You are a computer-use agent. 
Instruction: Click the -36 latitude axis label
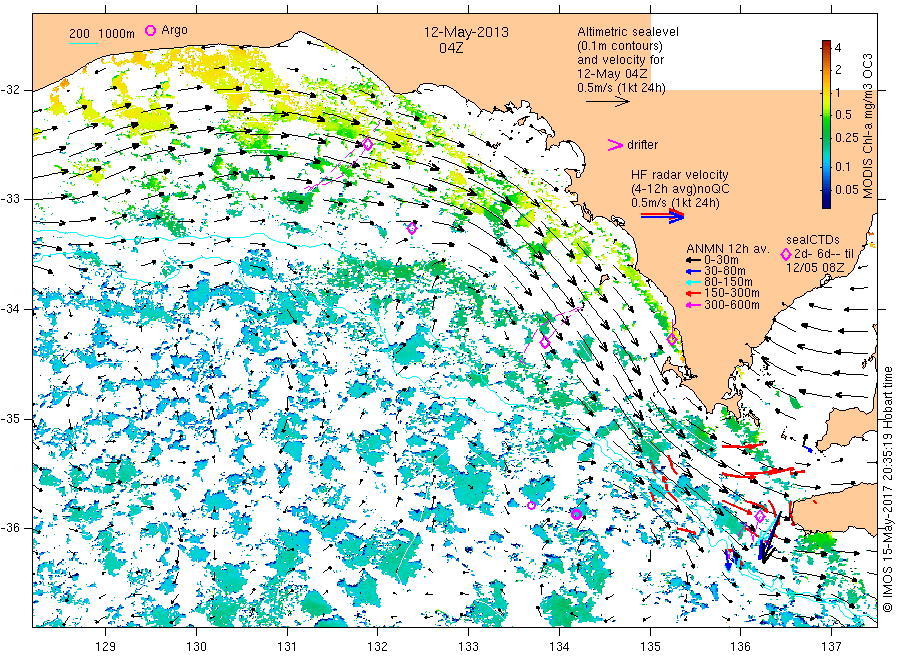click(11, 528)
